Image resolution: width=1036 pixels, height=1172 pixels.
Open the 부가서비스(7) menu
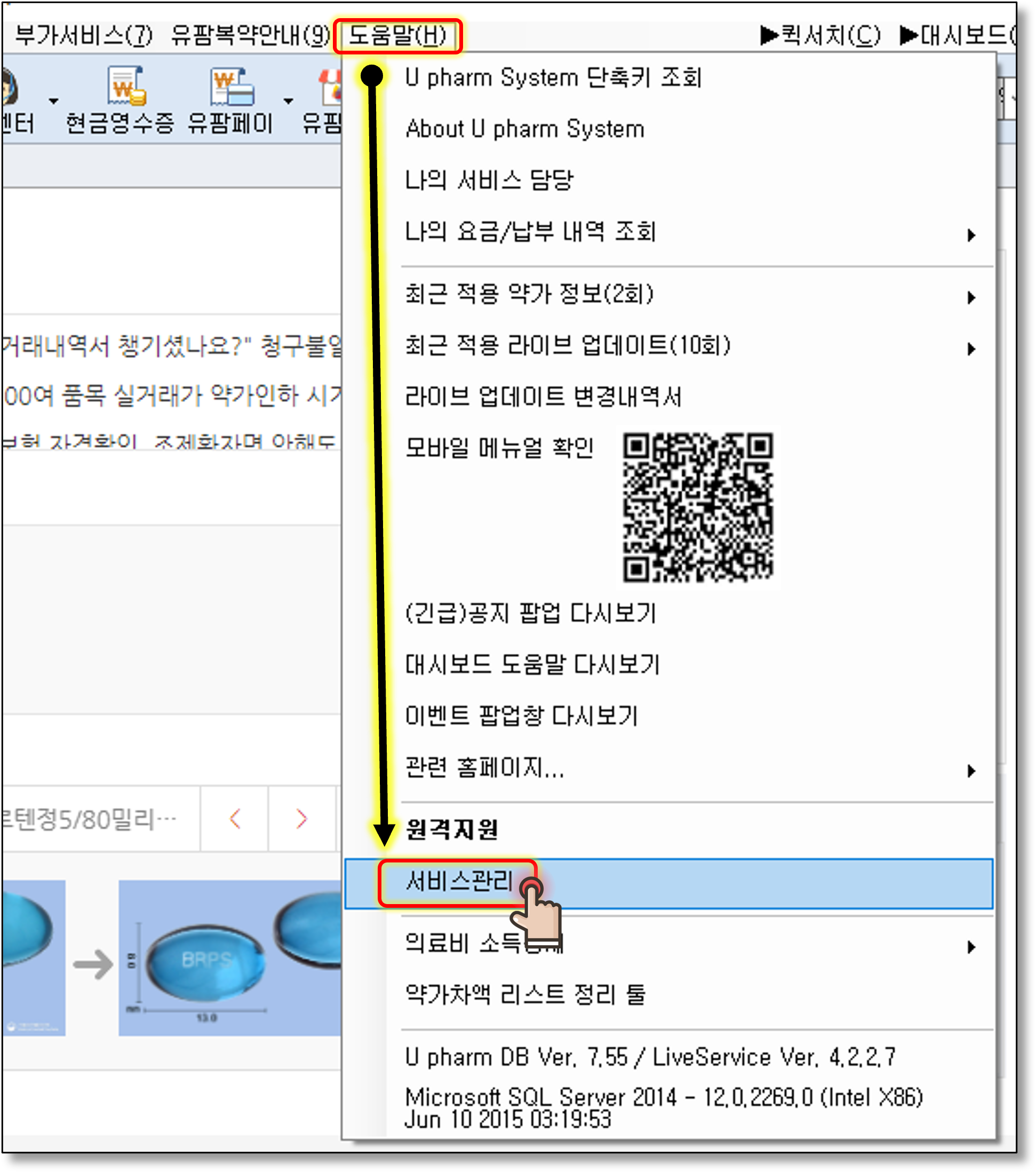point(84,36)
